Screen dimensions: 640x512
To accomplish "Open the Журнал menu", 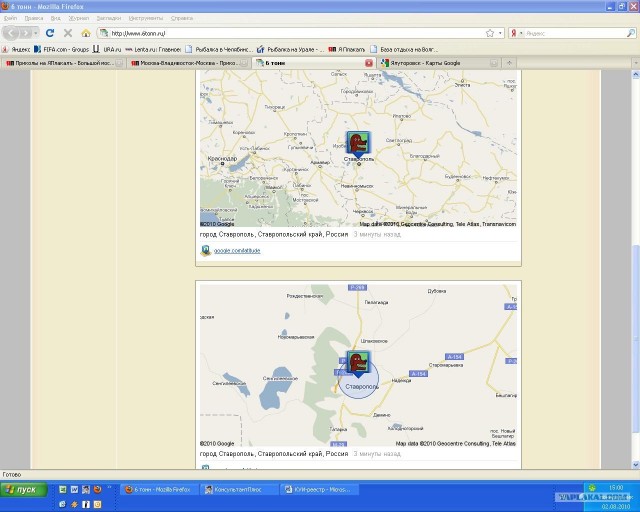I will point(79,18).
